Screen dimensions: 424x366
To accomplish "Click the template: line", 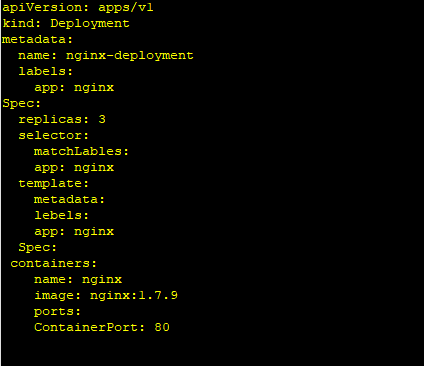I will point(53,183).
